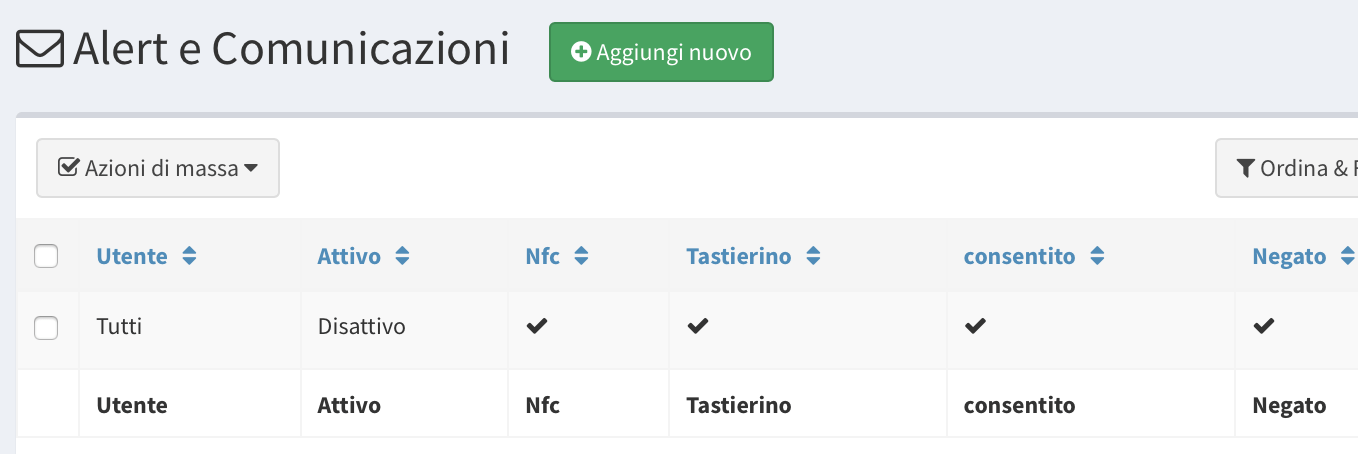The height and width of the screenshot is (454, 1358).
Task: Check the Tutti row checkbox
Action: (x=46, y=327)
